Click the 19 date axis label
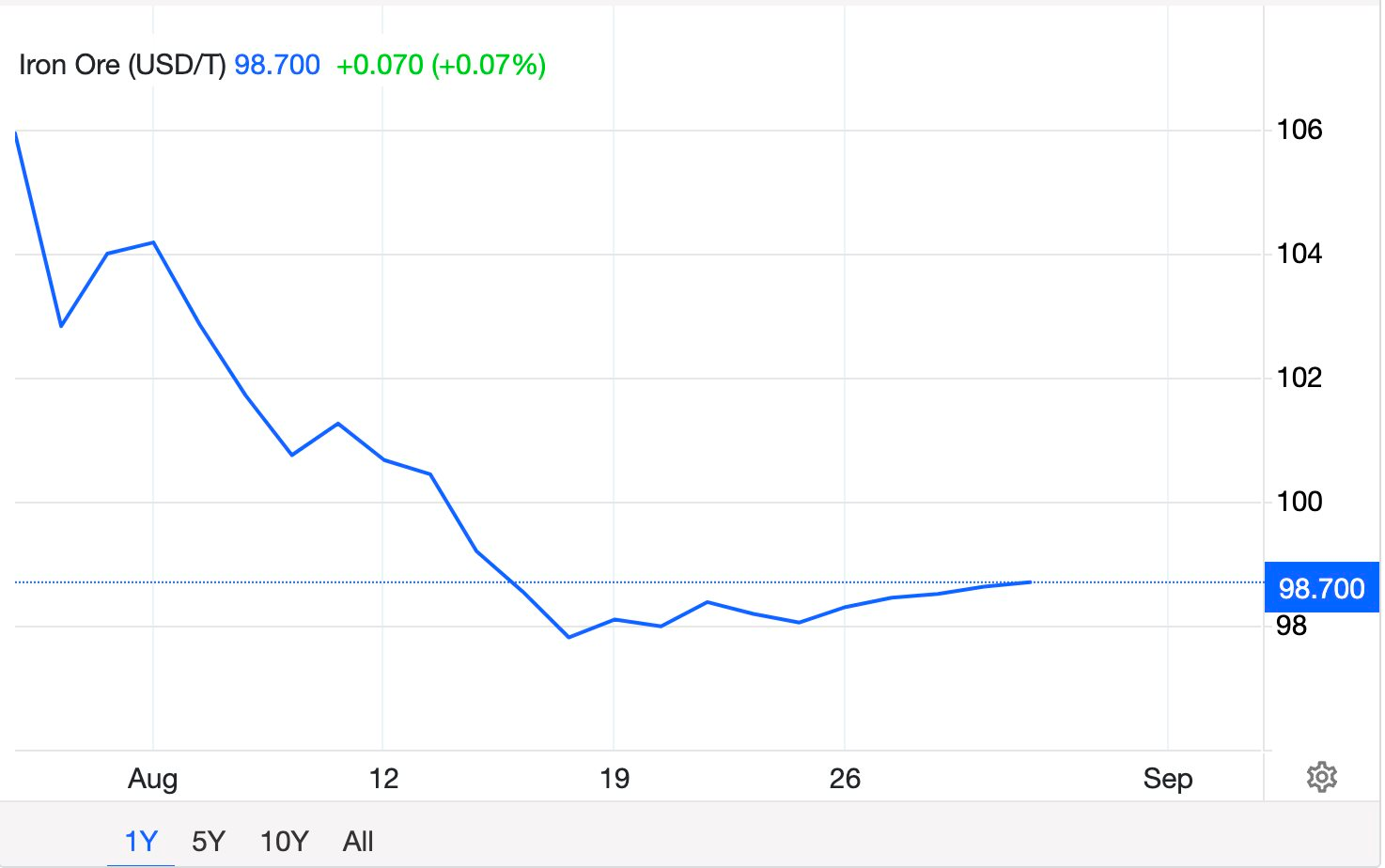Viewport: 1385px width, 868px height. 615,779
